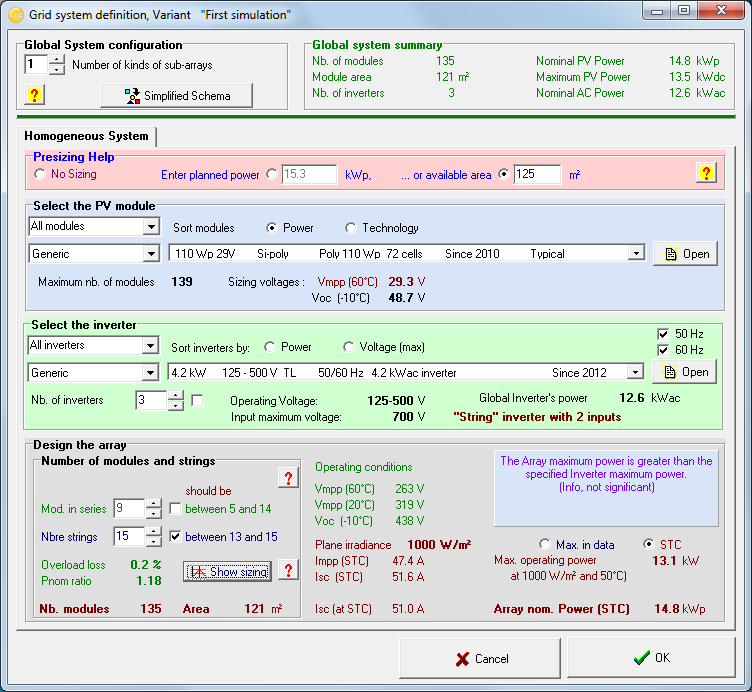Increase number of kinds of sub-arrays
This screenshot has height=692, width=752.
(57, 59)
